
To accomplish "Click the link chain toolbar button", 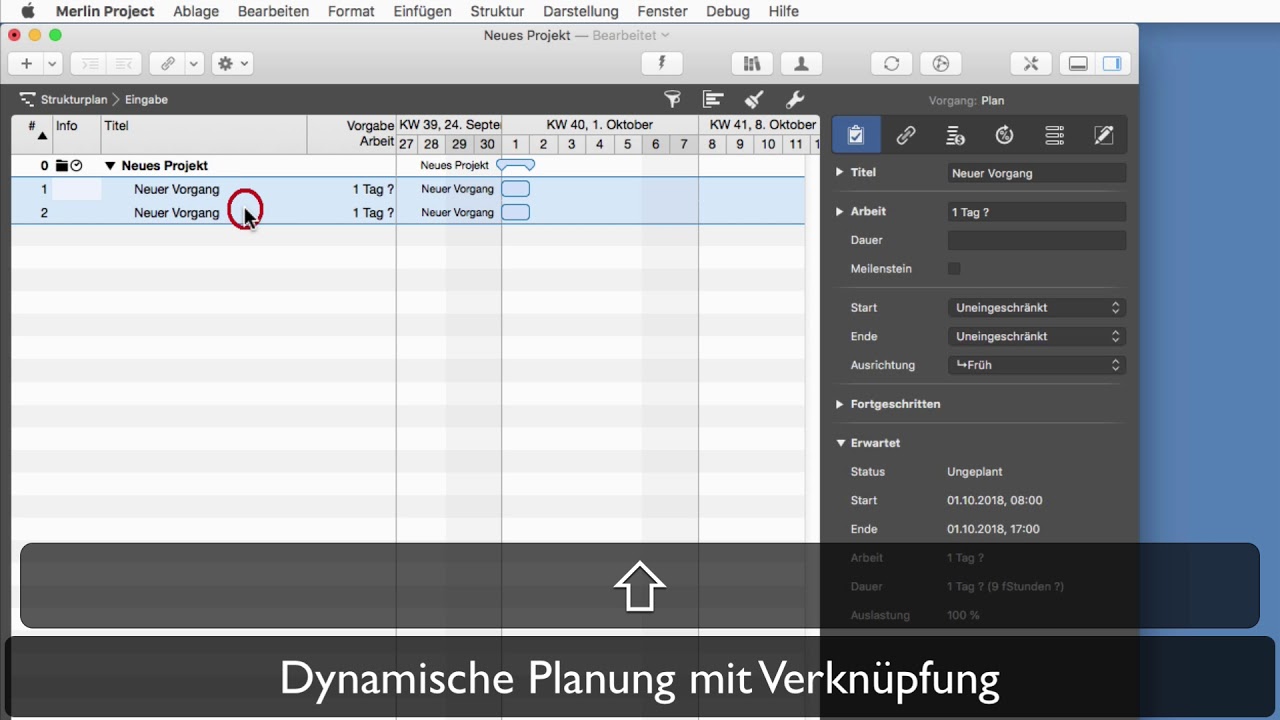I will (x=167, y=63).
